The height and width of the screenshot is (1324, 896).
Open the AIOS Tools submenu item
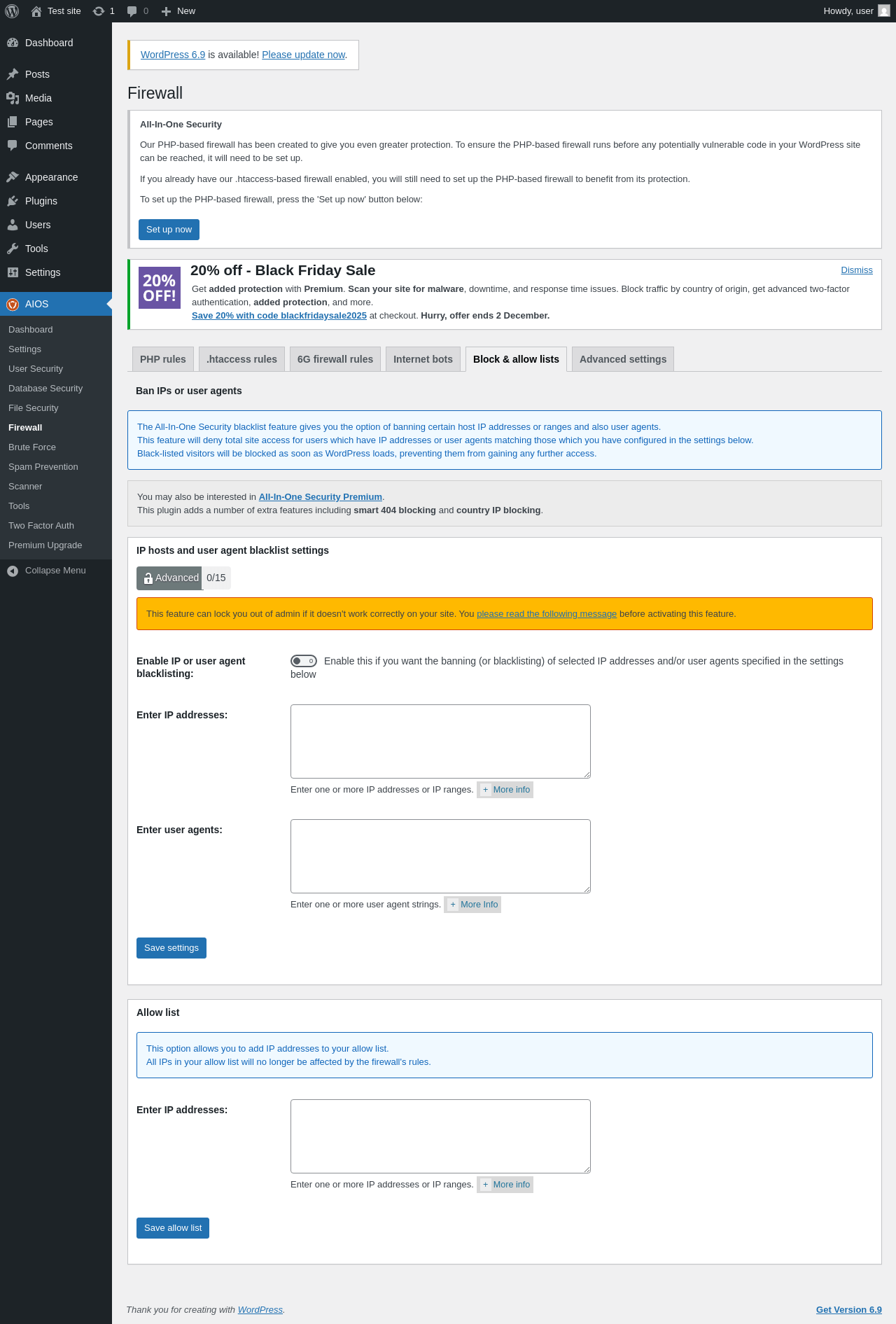click(x=56, y=506)
